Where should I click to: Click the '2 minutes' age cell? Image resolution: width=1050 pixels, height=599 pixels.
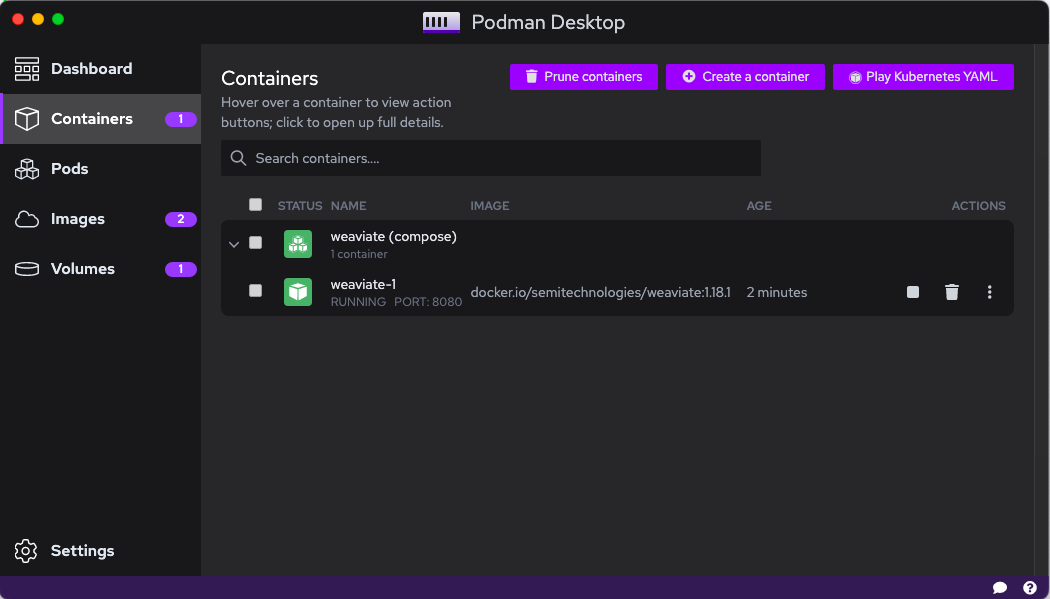[x=777, y=292]
